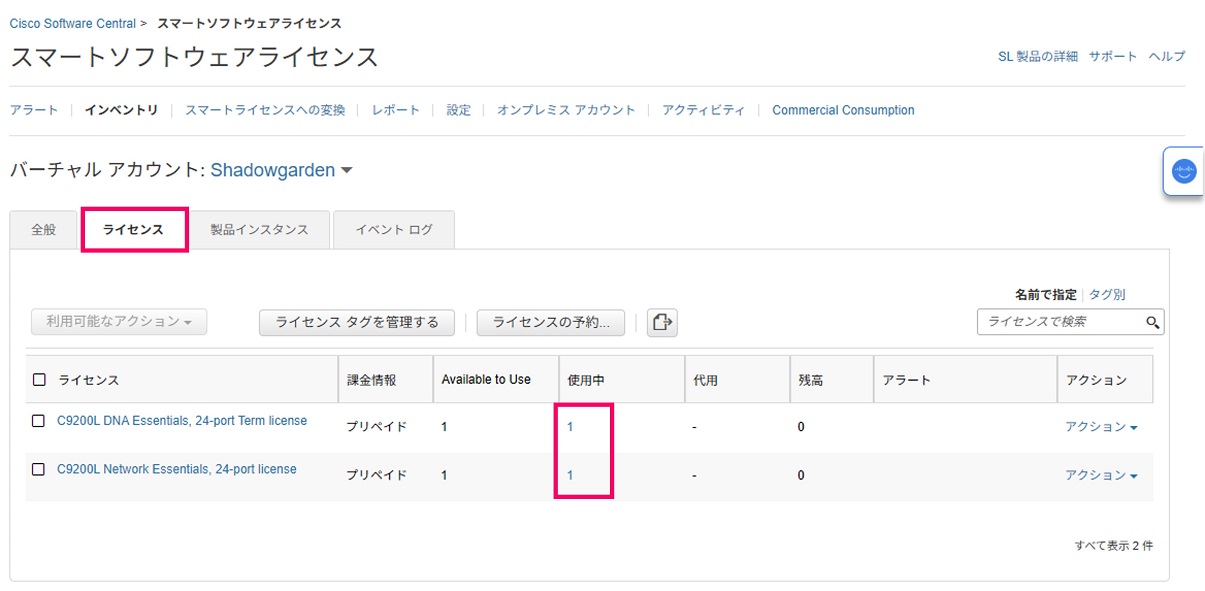Click the ライセンス タグを管理する button

(x=357, y=322)
